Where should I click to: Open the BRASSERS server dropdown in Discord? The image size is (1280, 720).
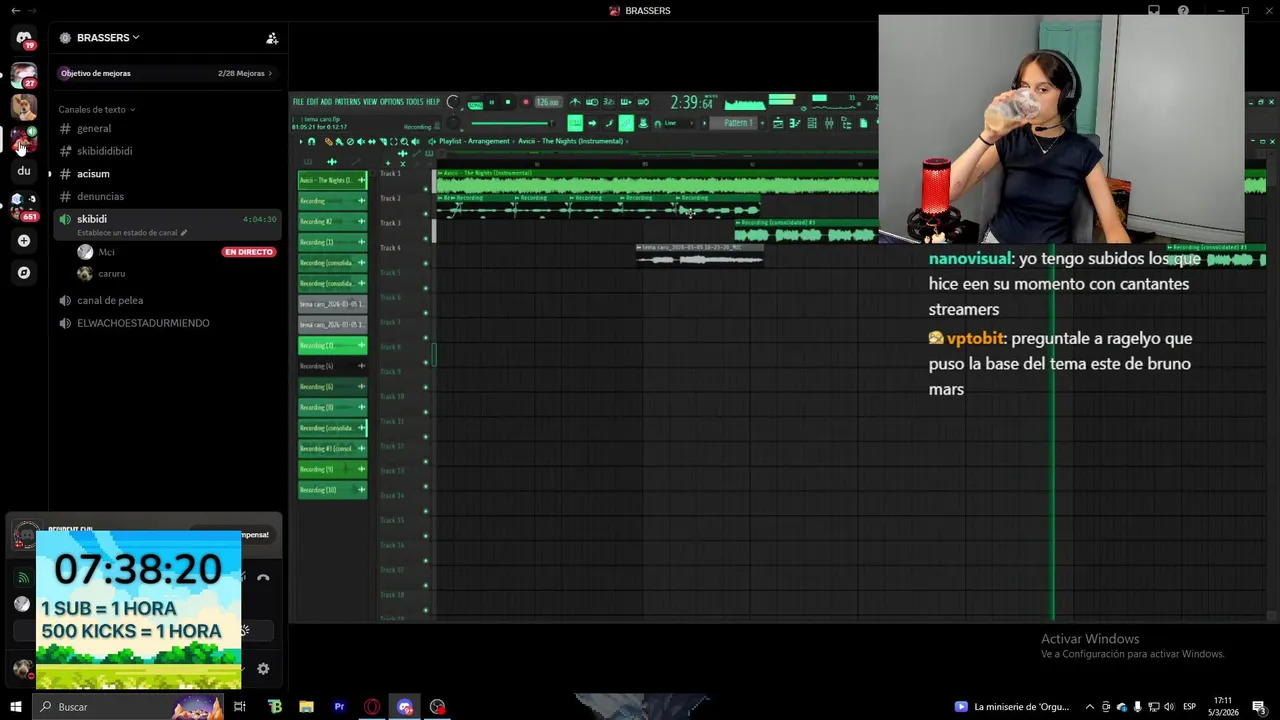(x=108, y=38)
